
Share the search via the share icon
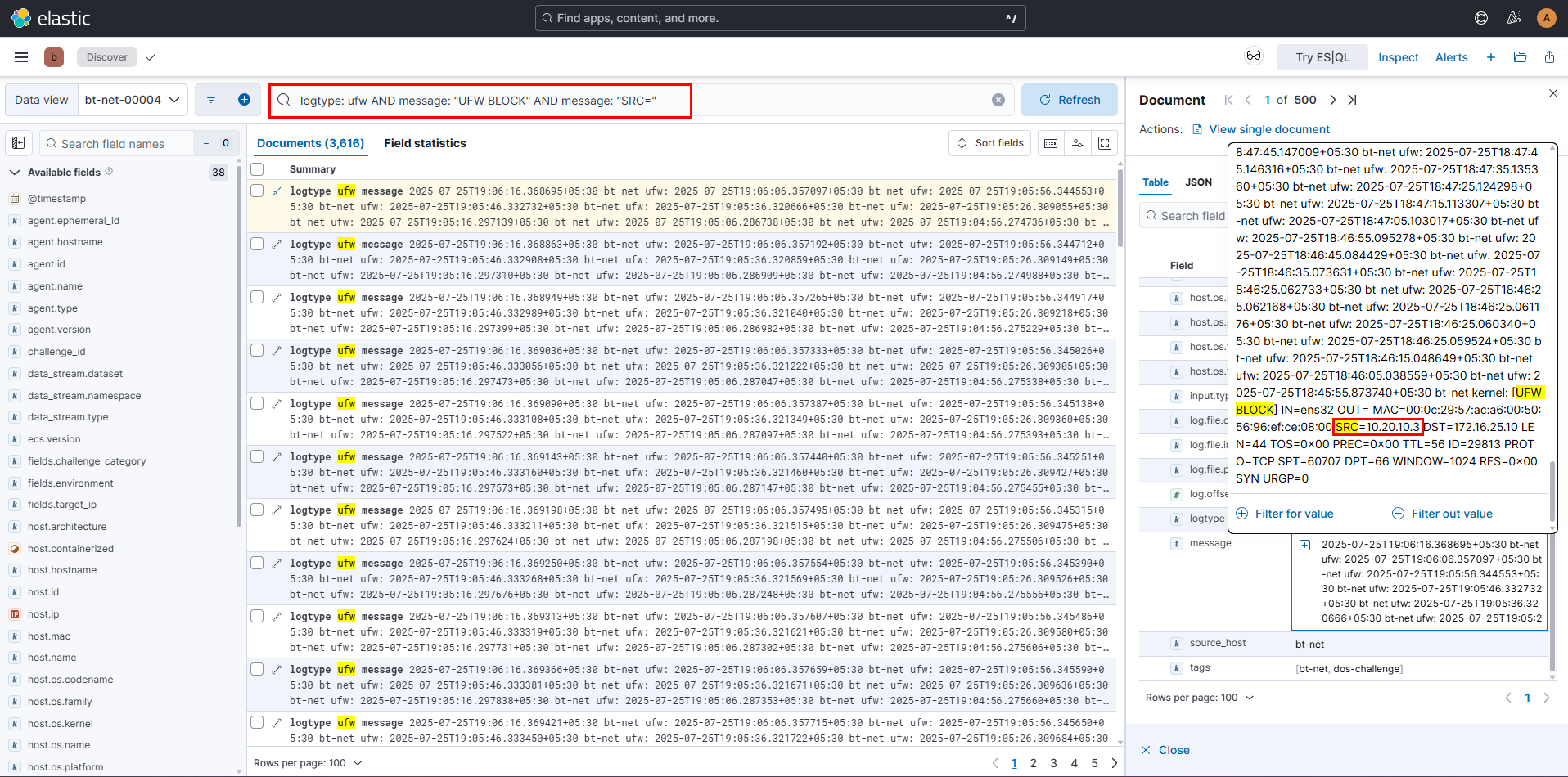[1550, 57]
